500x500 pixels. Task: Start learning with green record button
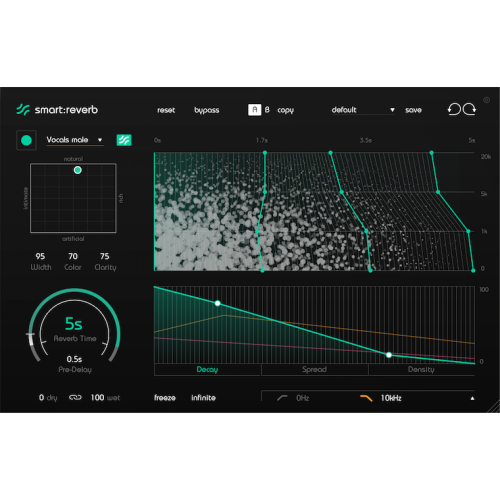coord(26,140)
